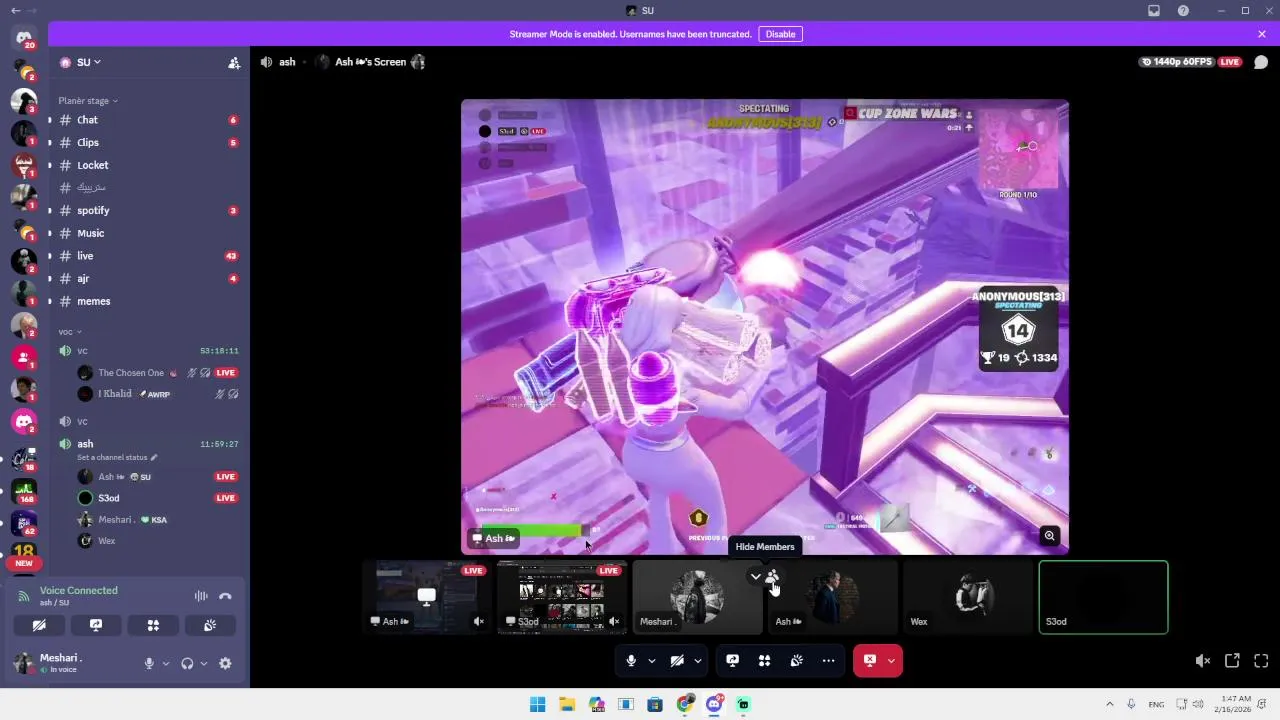Open Windows Start menu
The height and width of the screenshot is (720, 1280).
click(538, 704)
